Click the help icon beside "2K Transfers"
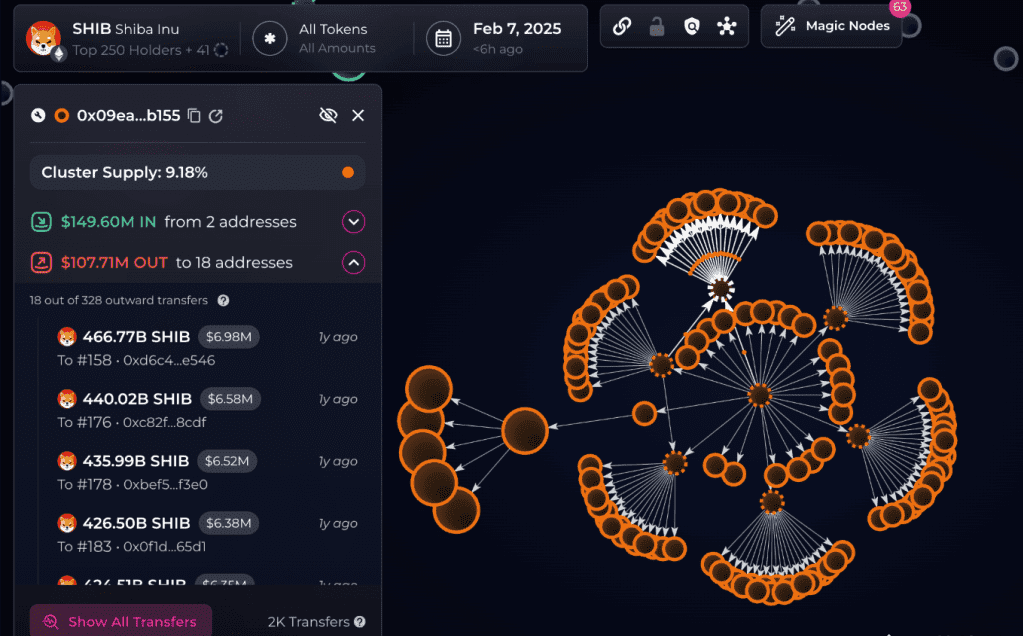The height and width of the screenshot is (636, 1023). pyautogui.click(x=359, y=622)
